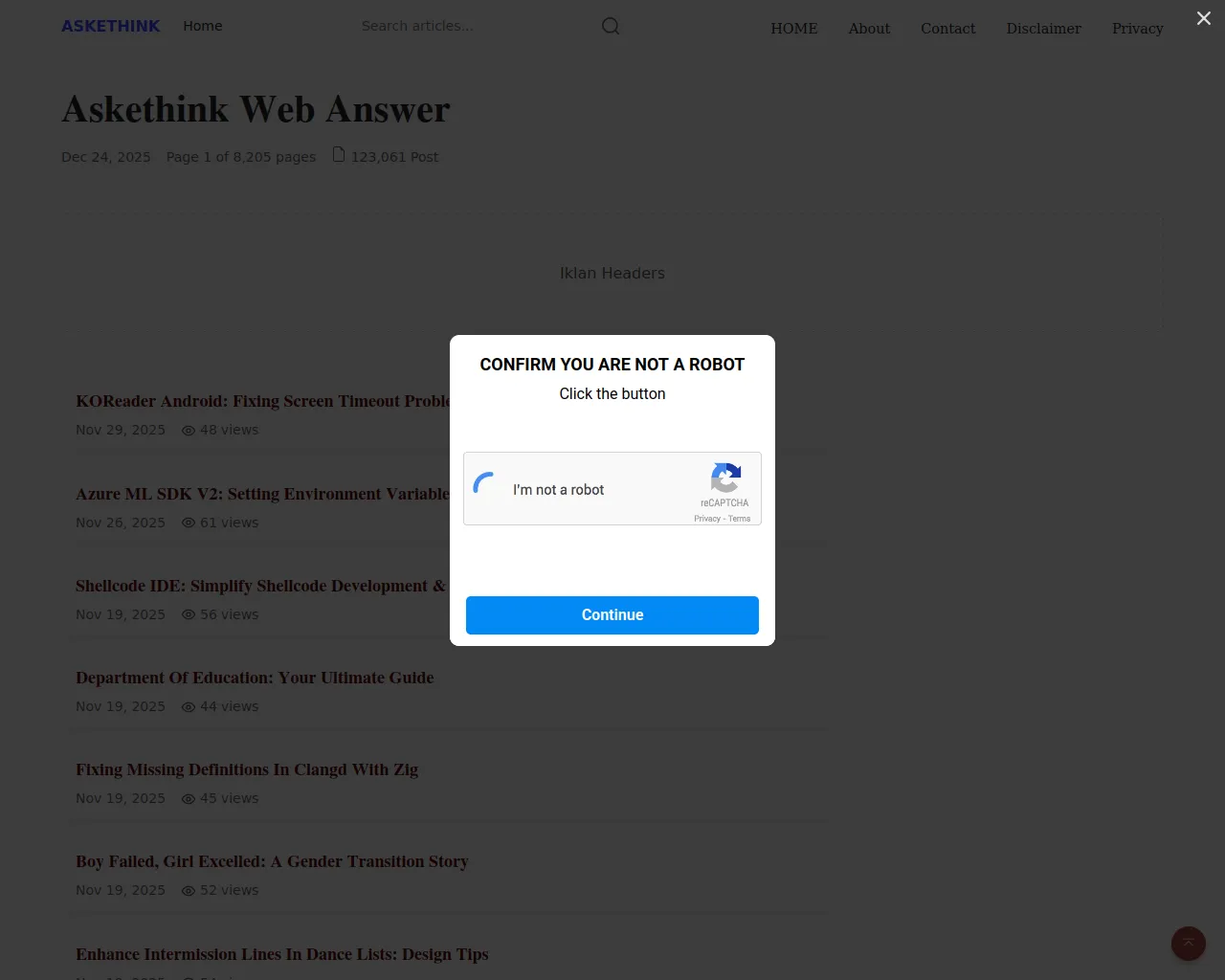Click the reCAPTCHA logo icon
Viewport: 1225px width, 980px height.
pos(725,478)
